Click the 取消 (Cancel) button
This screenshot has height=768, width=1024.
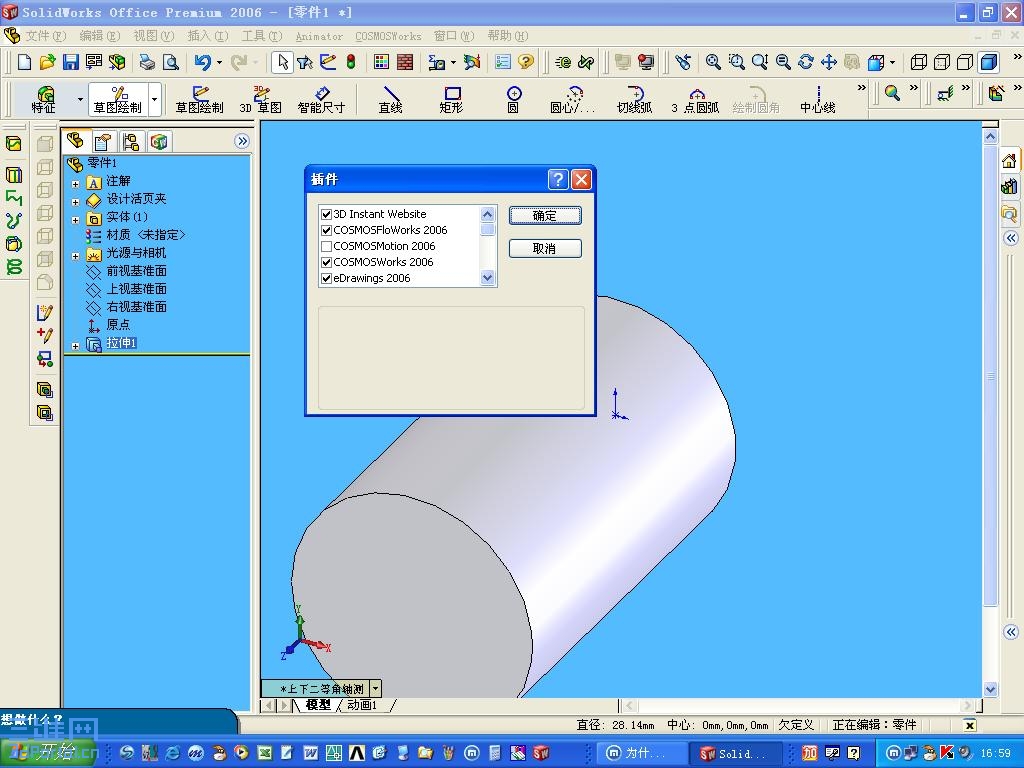[x=545, y=248]
